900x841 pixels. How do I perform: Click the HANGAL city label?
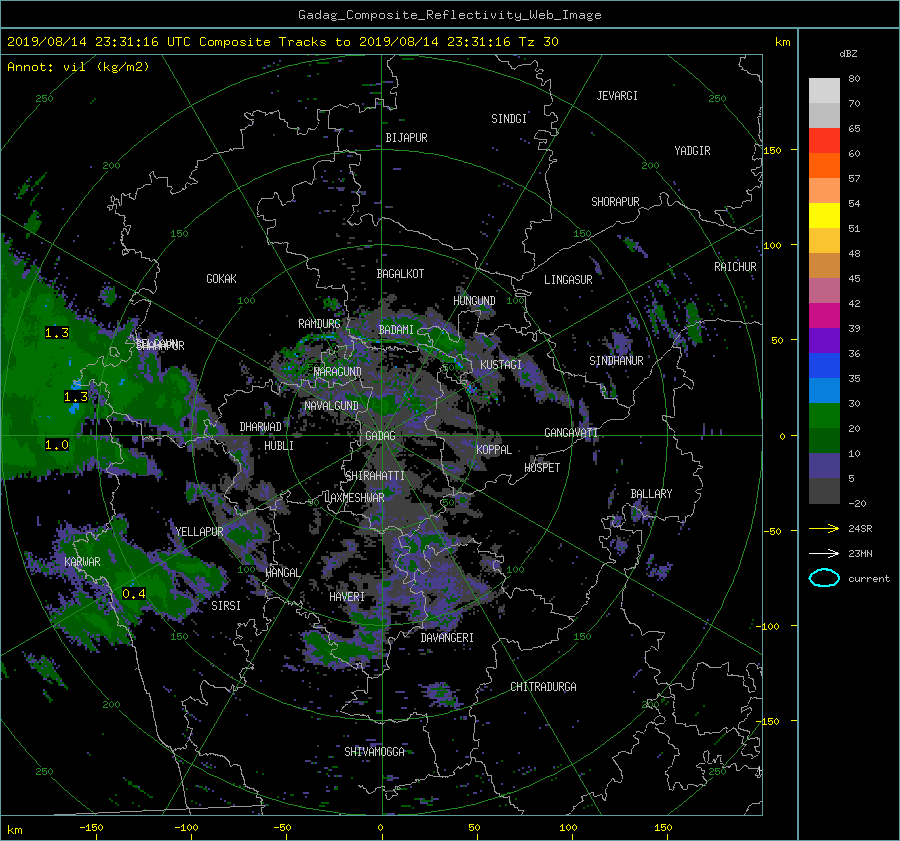pyautogui.click(x=282, y=573)
